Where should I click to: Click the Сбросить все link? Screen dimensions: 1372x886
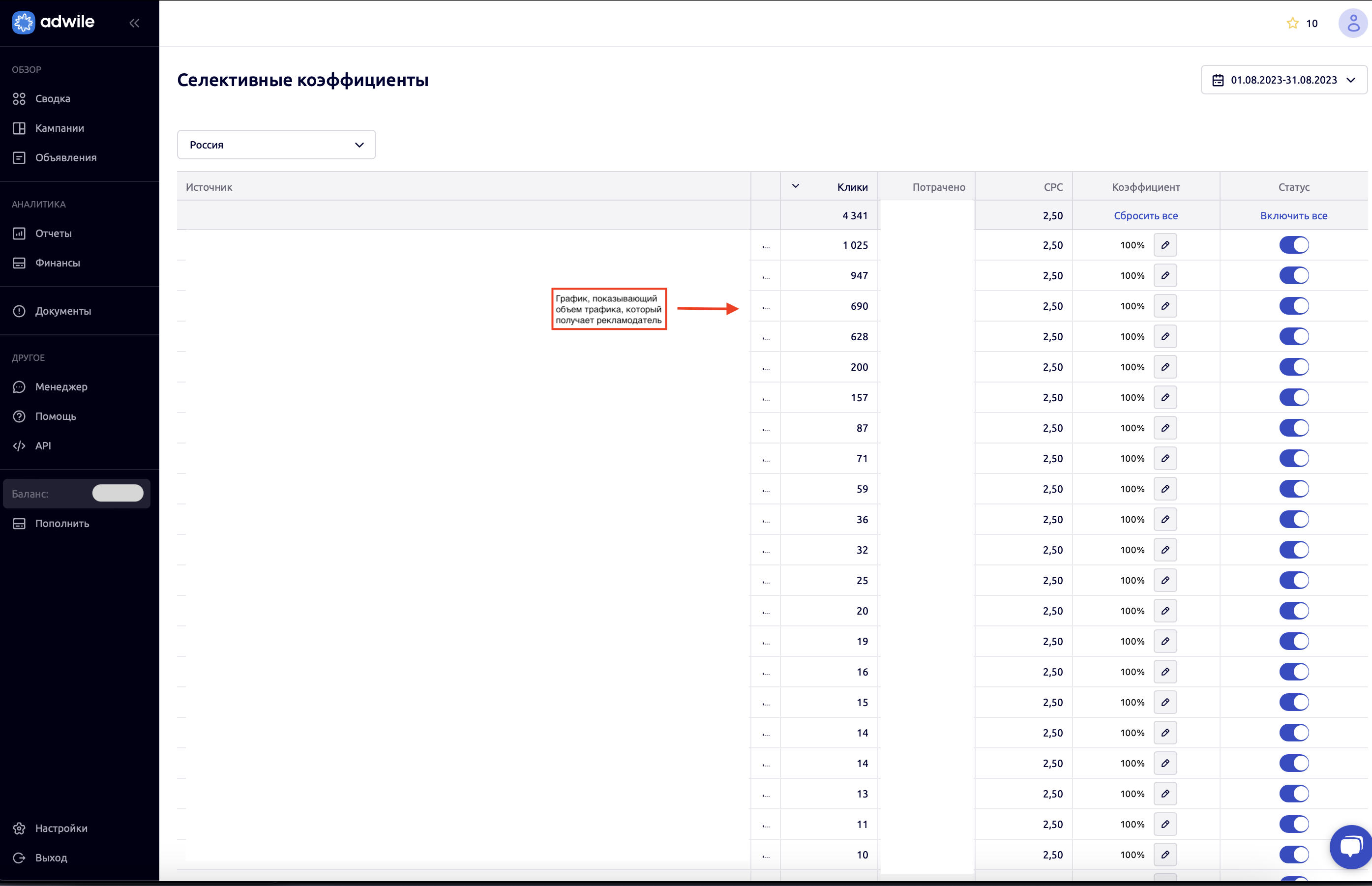coord(1146,216)
